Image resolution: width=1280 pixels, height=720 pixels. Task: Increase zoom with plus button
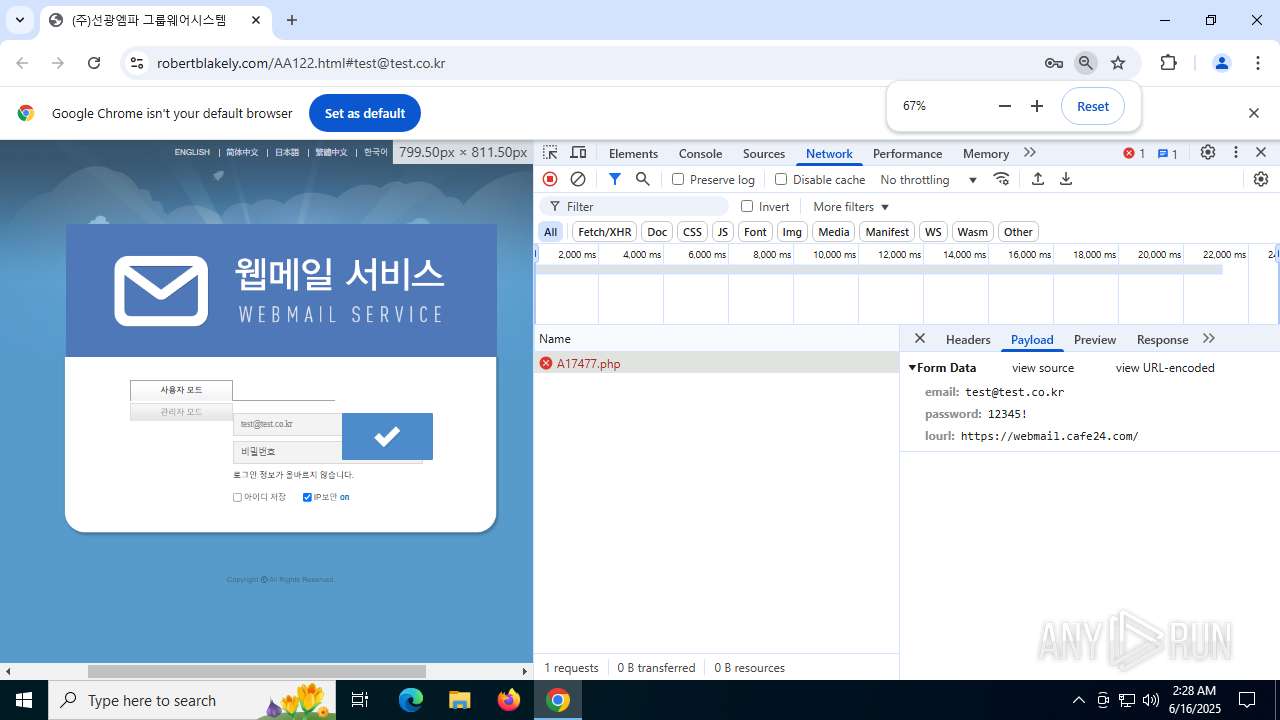1037,106
